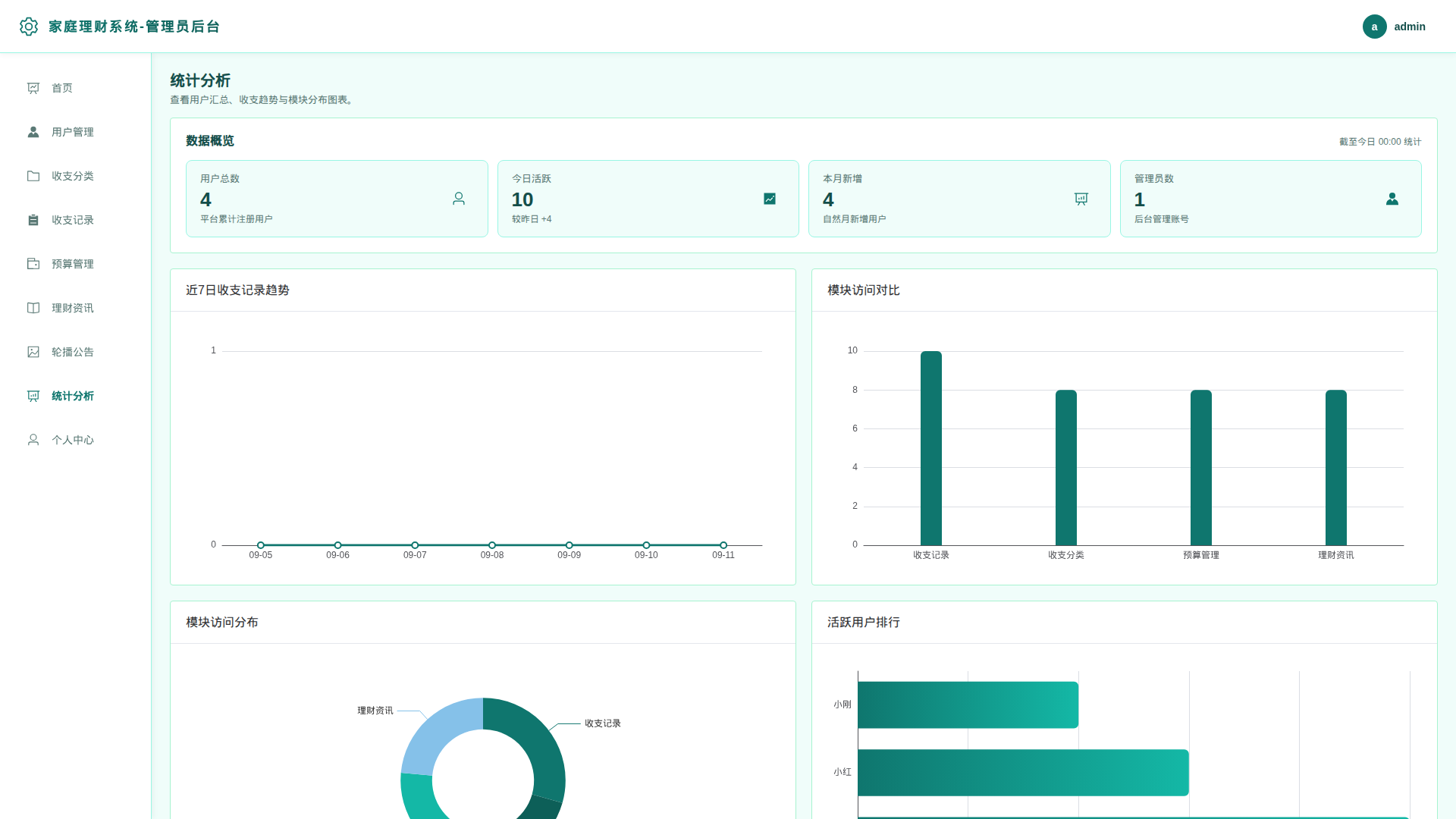This screenshot has height=819, width=1456.
Task: Click the trend icon on 今日活跃 card
Action: point(770,199)
